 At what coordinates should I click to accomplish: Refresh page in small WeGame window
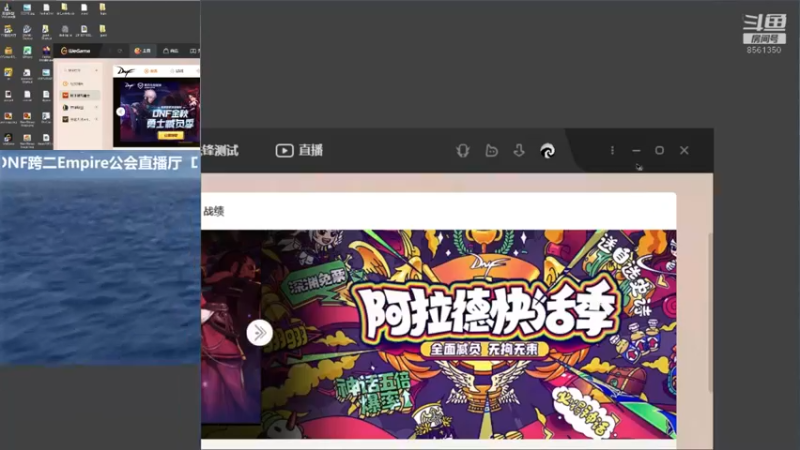tap(120, 51)
